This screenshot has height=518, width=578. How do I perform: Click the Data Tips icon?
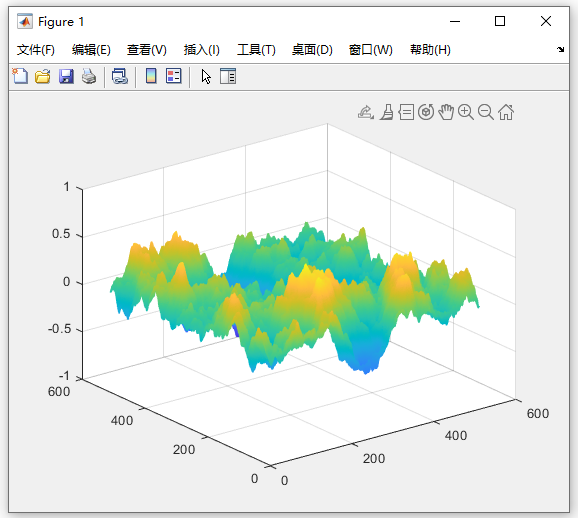[x=406, y=112]
